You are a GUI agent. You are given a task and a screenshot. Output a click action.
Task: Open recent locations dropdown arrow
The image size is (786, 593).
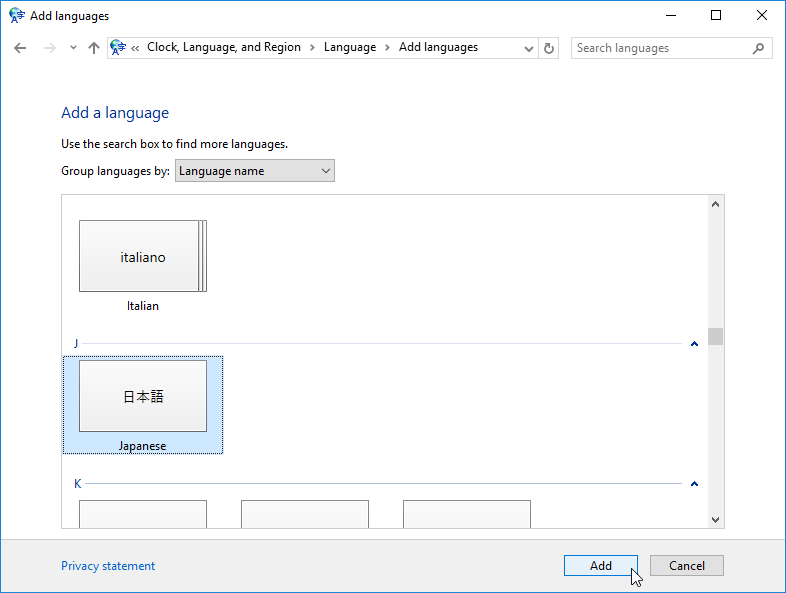pos(73,48)
